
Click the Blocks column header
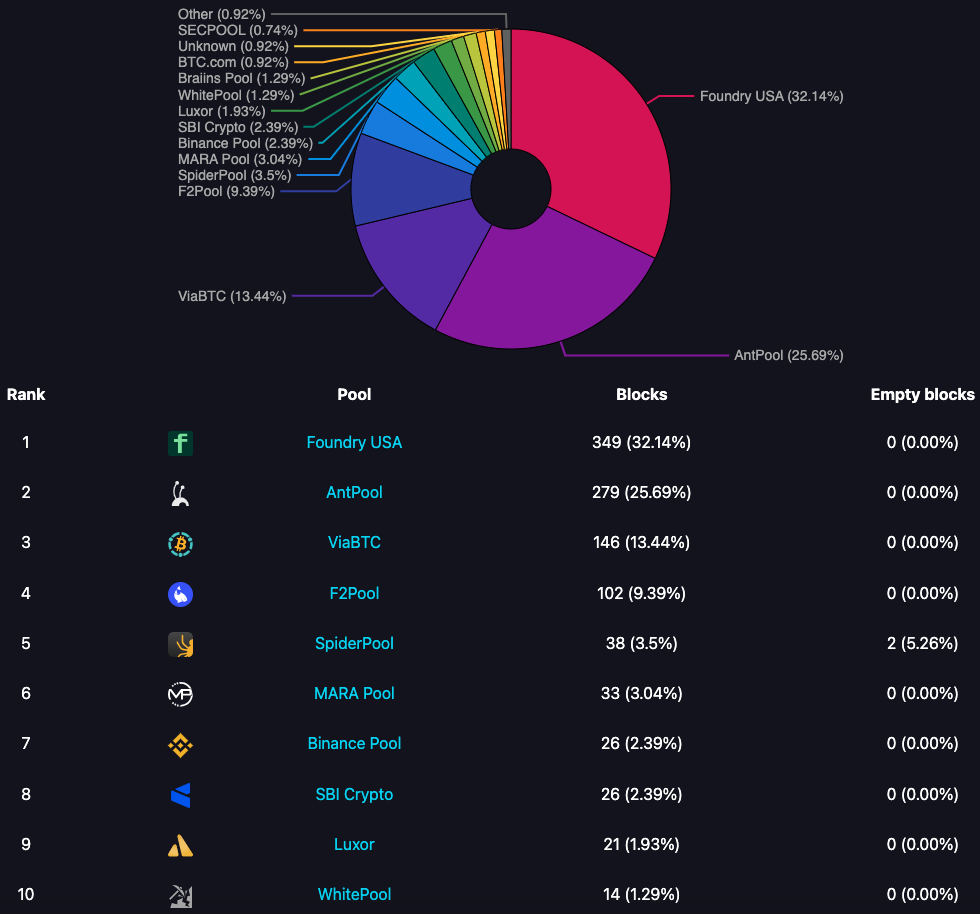coord(641,394)
